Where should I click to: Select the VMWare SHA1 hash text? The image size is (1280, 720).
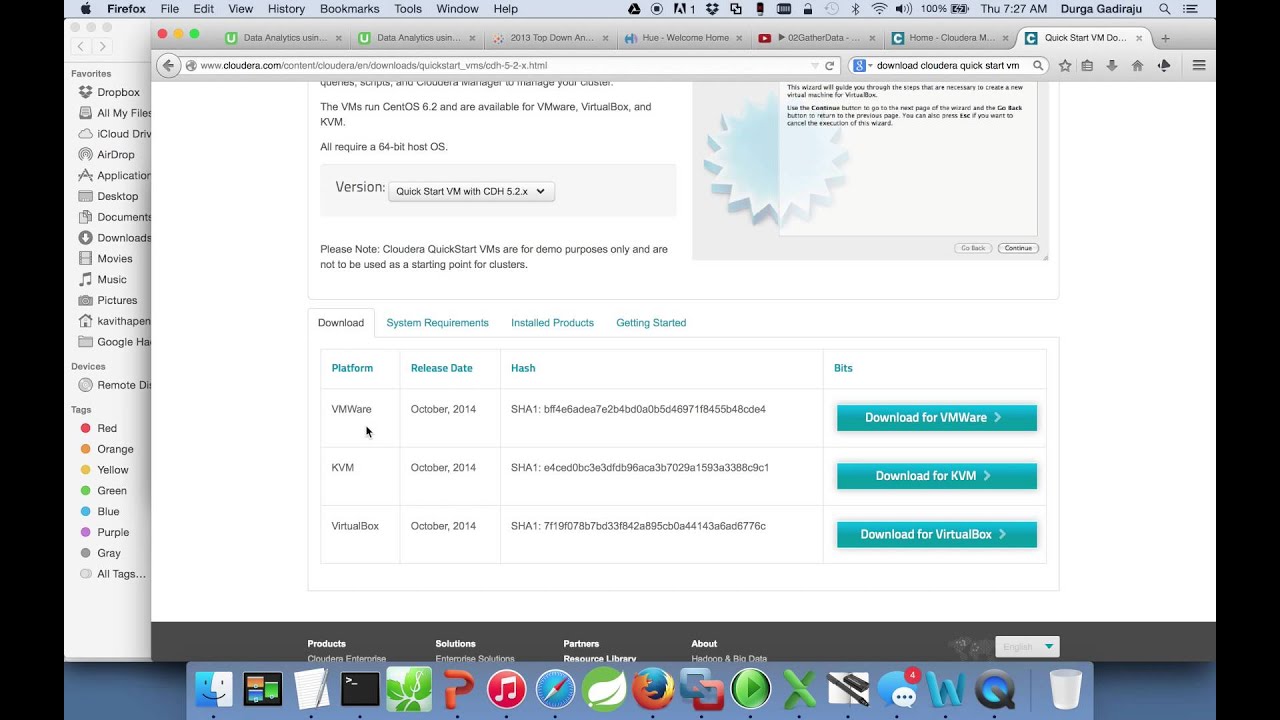click(638, 409)
